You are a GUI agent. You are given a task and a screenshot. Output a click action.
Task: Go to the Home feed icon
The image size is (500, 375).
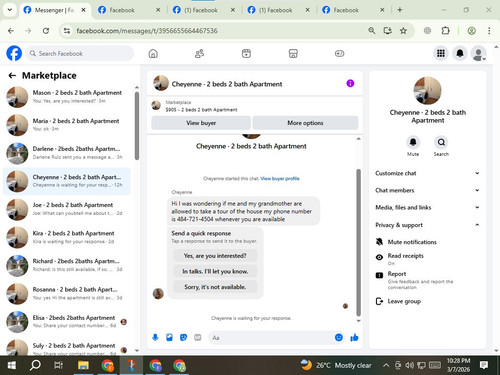point(153,53)
